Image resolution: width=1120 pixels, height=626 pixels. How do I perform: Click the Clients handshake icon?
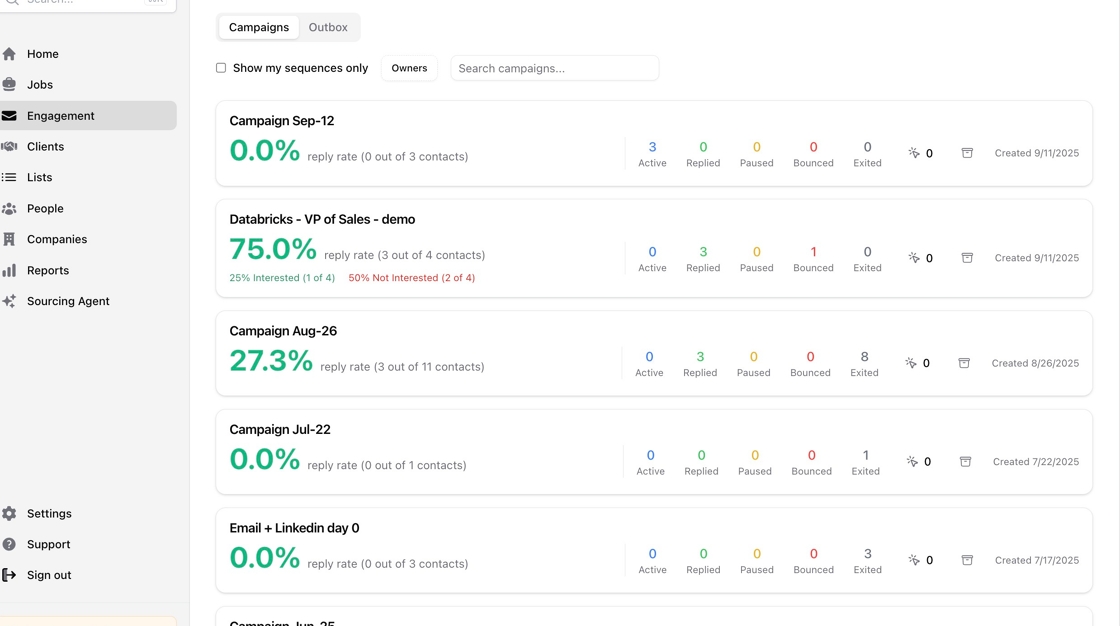pos(10,147)
